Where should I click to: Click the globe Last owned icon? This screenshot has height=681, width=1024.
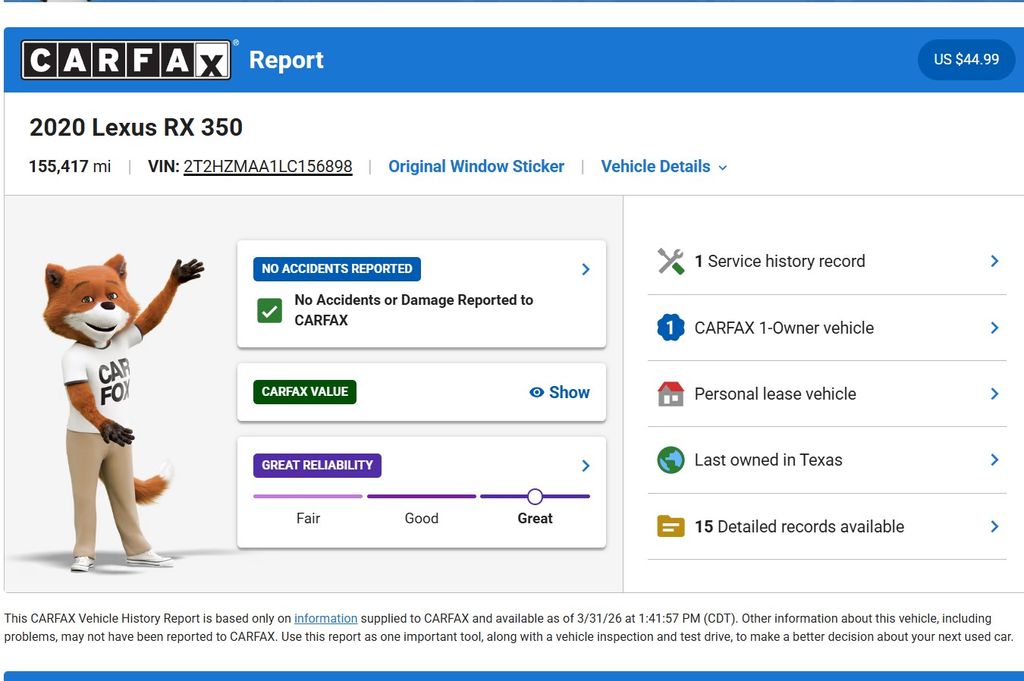click(x=670, y=460)
